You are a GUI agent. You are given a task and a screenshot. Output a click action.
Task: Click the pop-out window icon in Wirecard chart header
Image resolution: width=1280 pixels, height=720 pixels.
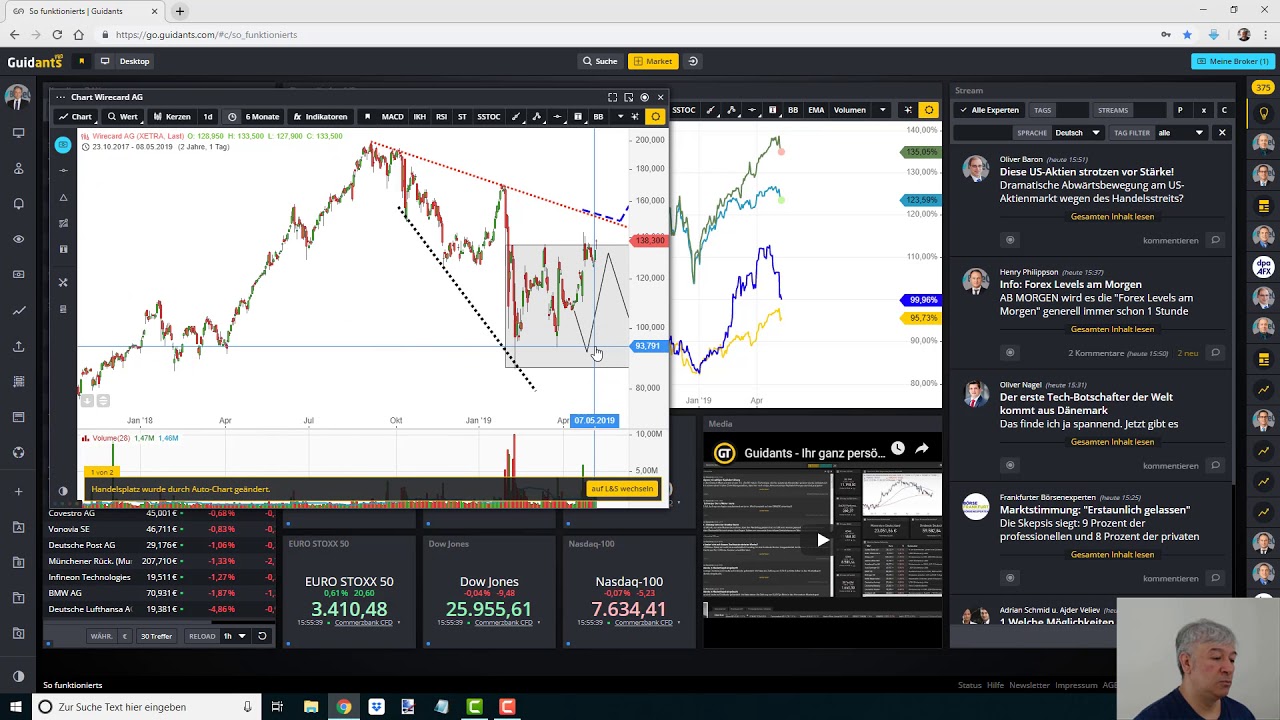pyautogui.click(x=628, y=97)
